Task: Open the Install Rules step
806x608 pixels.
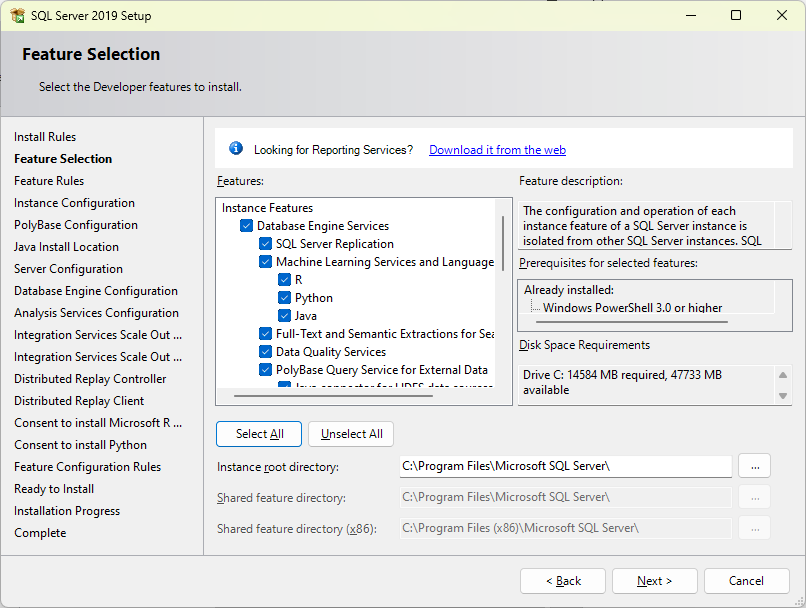Action: (45, 137)
